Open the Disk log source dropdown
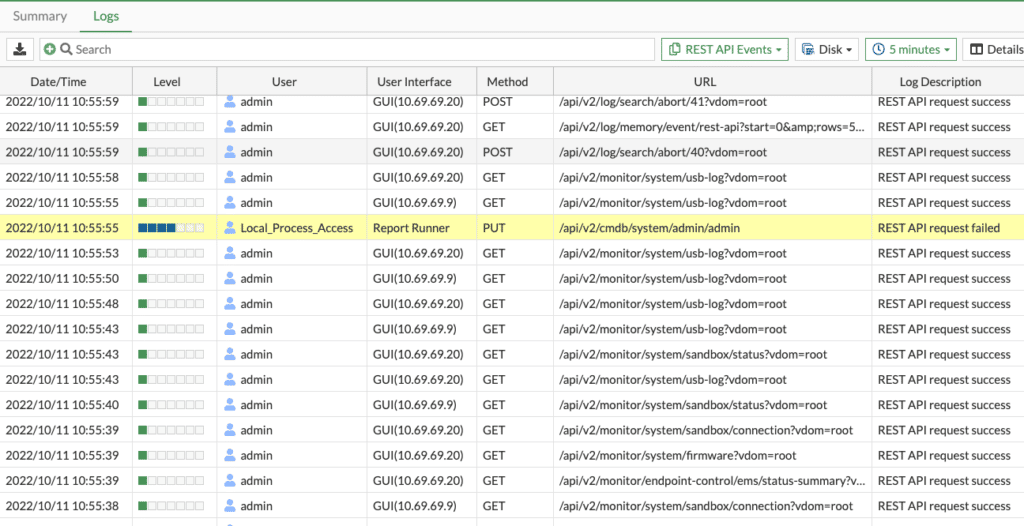This screenshot has height=526, width=1024. (x=827, y=50)
